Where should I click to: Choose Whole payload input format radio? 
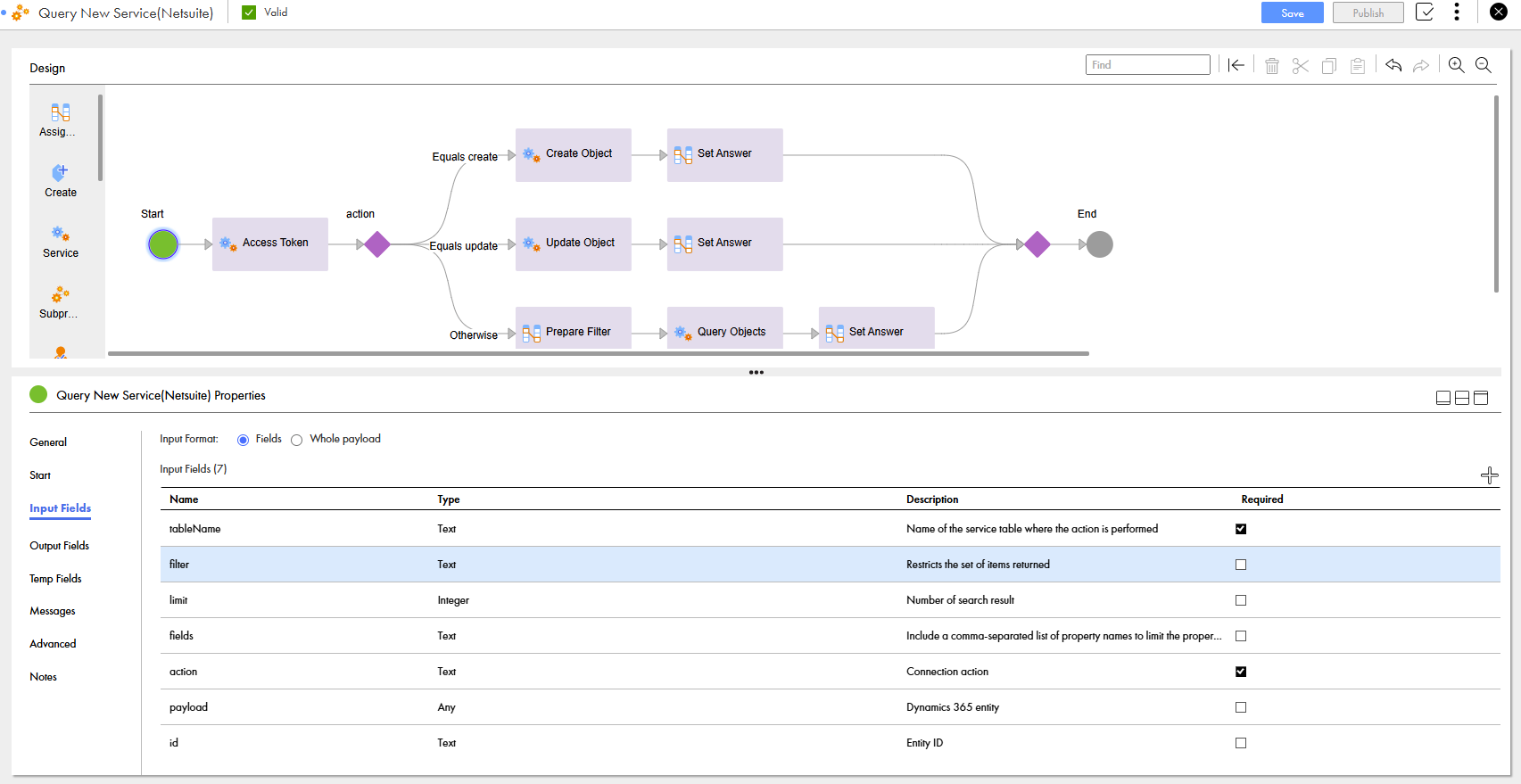(296, 440)
